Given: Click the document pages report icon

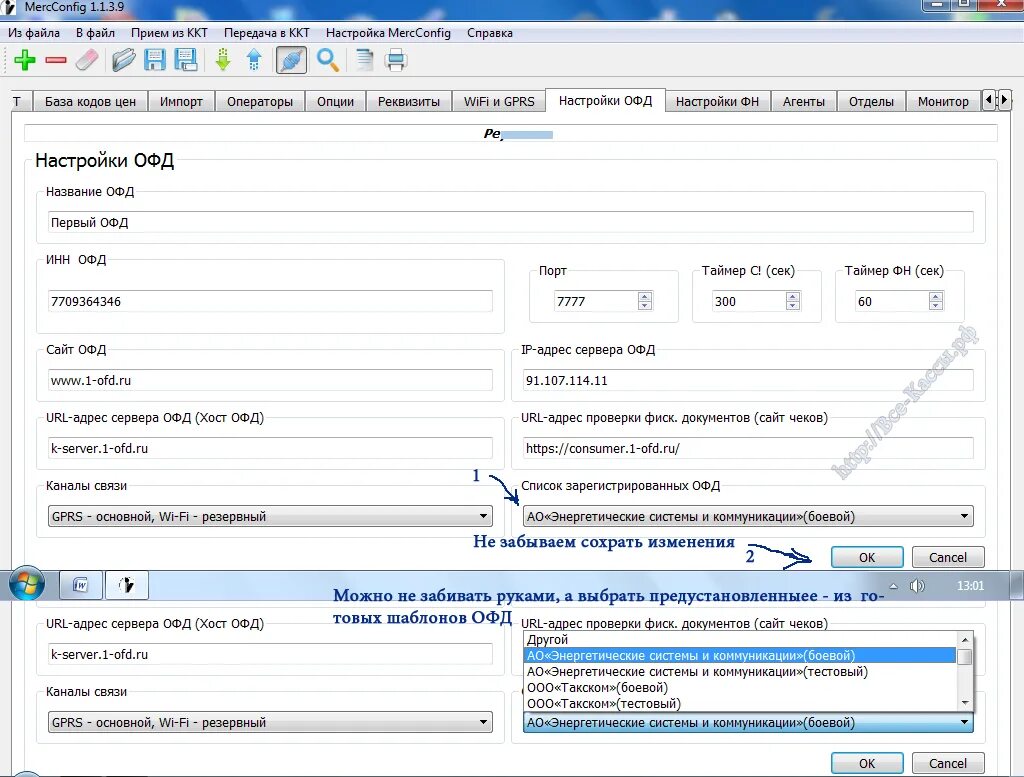Looking at the screenshot, I should pyautogui.click(x=364, y=60).
